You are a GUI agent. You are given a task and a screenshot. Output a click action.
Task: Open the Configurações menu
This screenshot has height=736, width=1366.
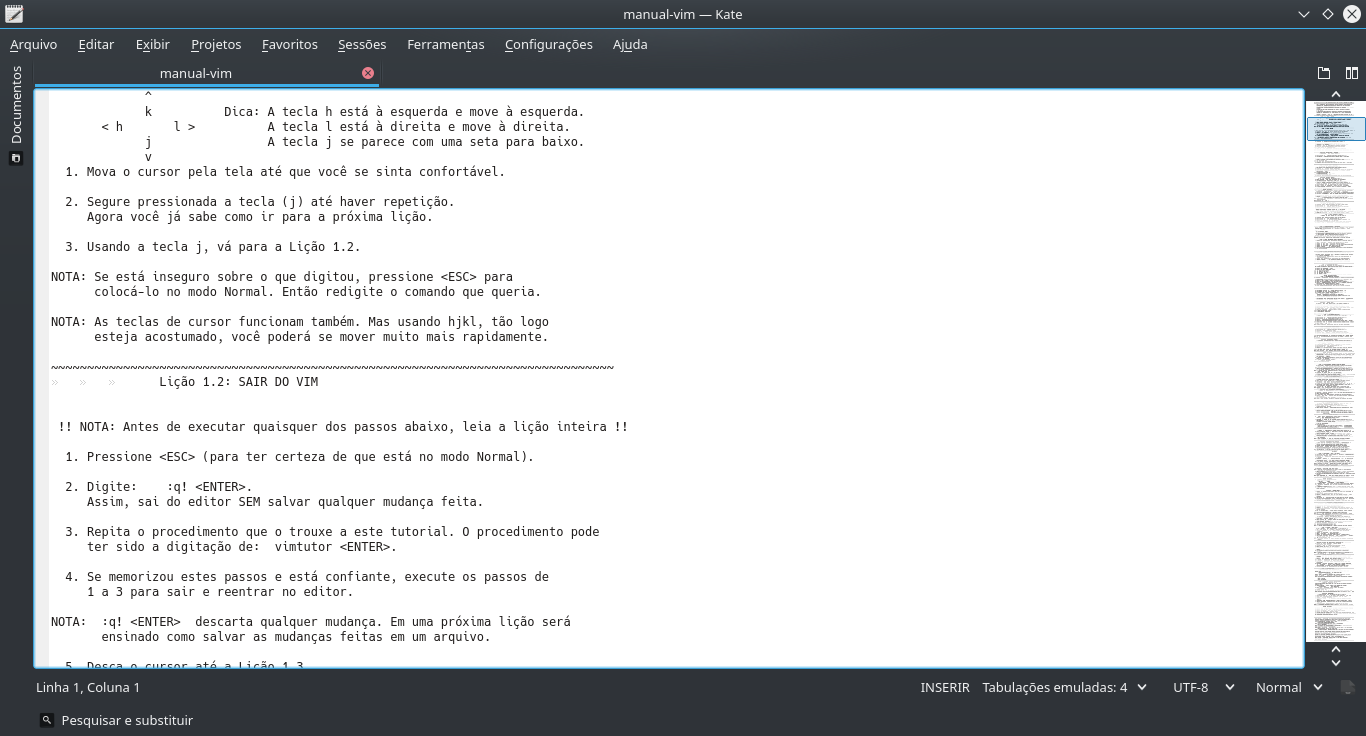click(549, 44)
